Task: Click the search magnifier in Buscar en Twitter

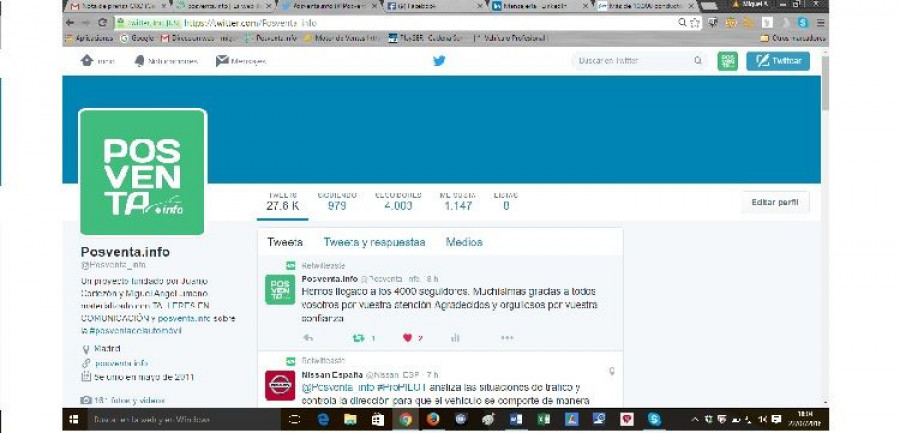Action: click(698, 61)
